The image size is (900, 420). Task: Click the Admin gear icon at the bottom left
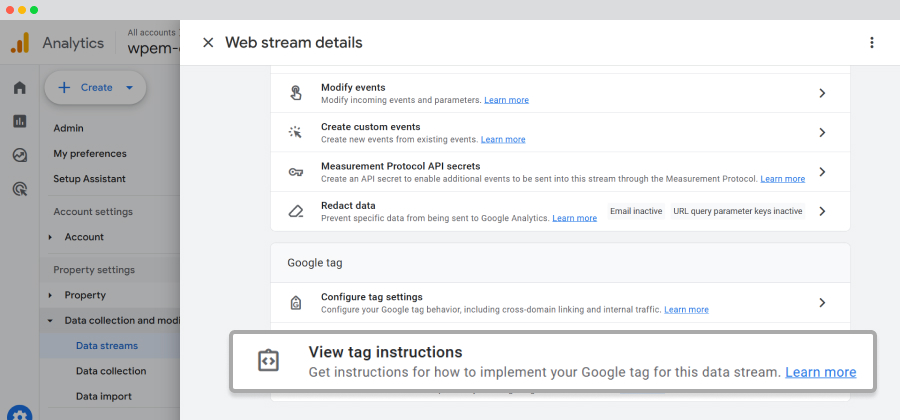20,415
